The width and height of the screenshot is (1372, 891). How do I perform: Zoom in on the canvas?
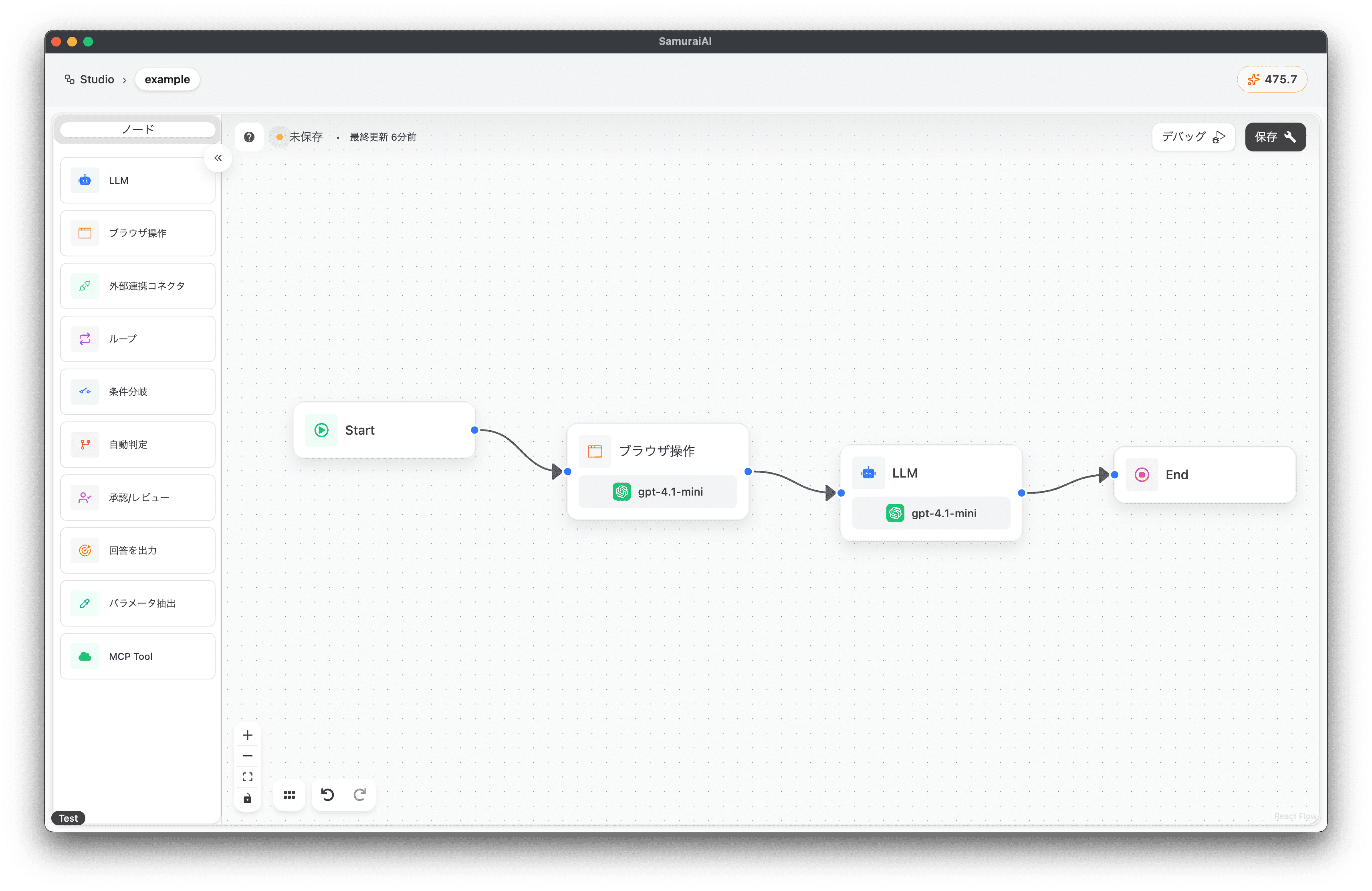tap(248, 736)
